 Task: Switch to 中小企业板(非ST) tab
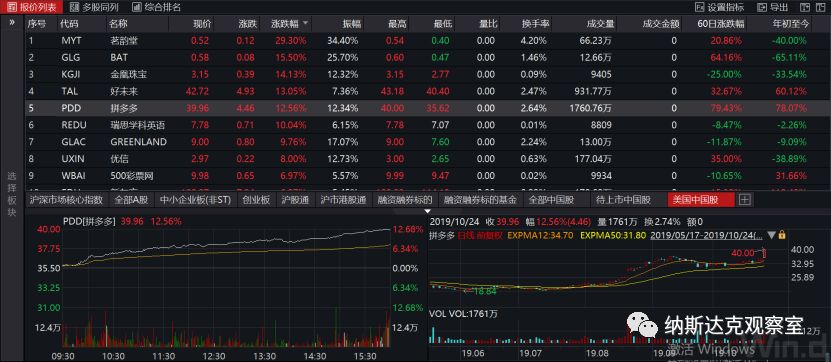coord(196,200)
